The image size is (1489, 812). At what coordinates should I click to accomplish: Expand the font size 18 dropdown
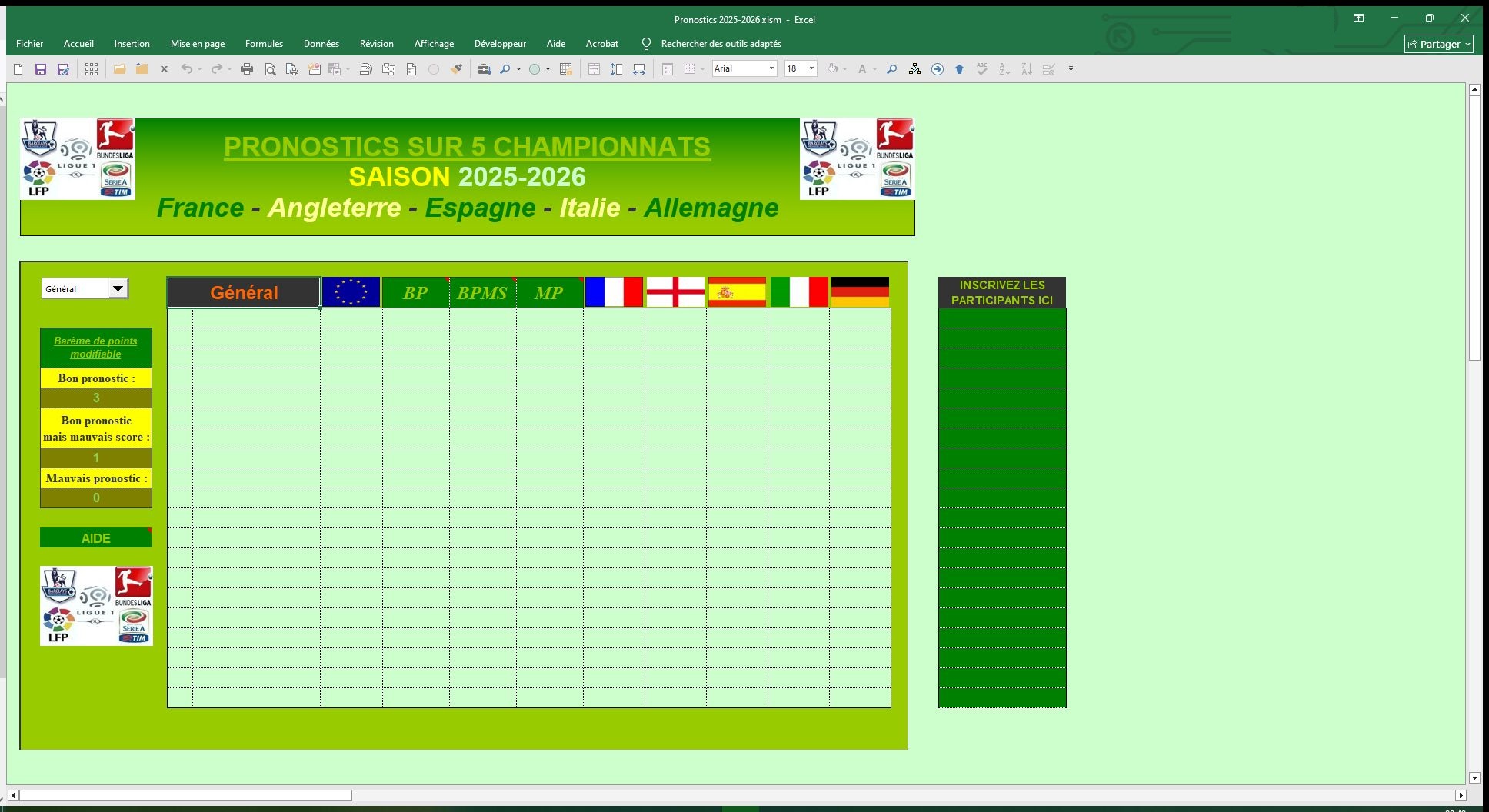point(811,69)
